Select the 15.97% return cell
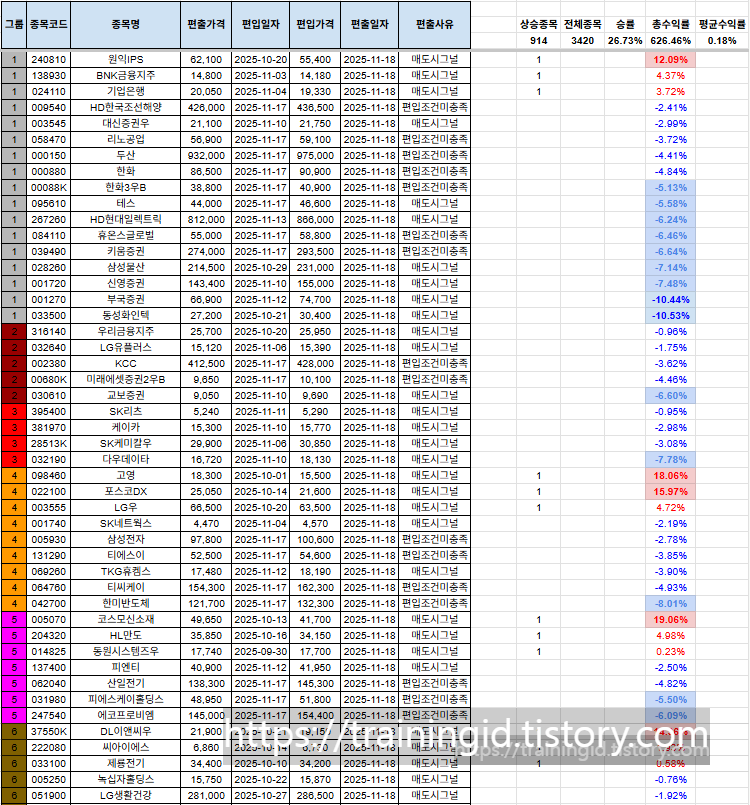This screenshot has height=805, width=750. [x=670, y=491]
